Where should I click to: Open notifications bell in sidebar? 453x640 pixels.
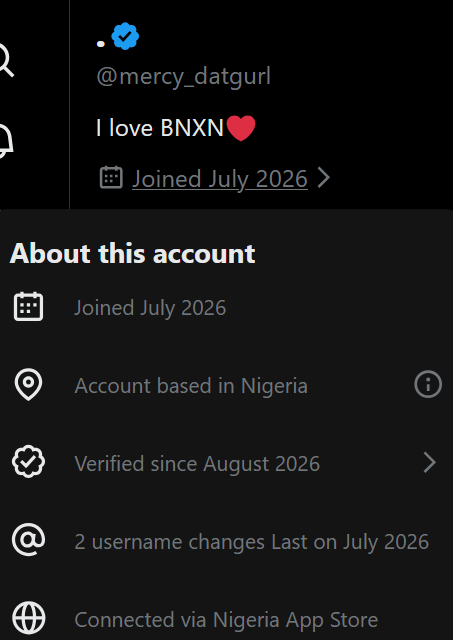coord(5,141)
